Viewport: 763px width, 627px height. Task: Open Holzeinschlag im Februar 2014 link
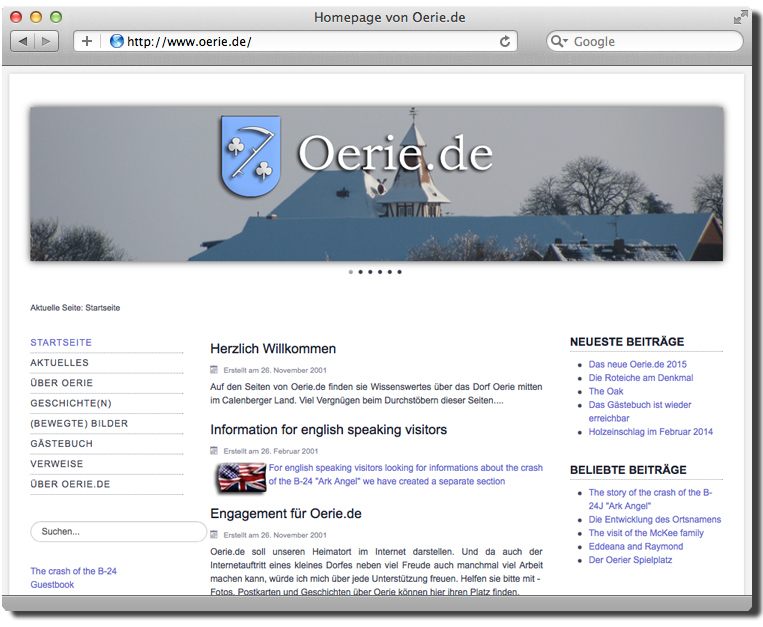tap(651, 431)
